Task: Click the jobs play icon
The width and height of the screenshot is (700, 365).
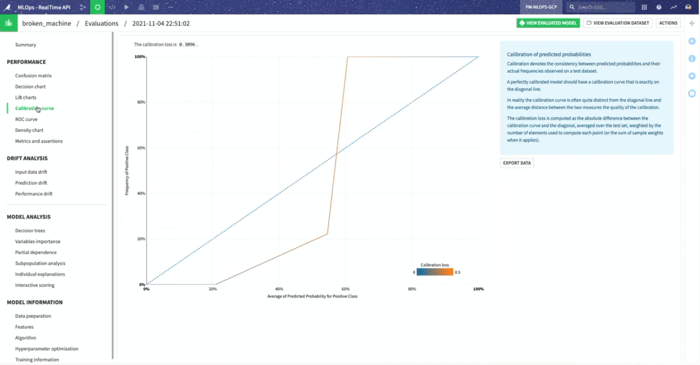Action: point(126,7)
